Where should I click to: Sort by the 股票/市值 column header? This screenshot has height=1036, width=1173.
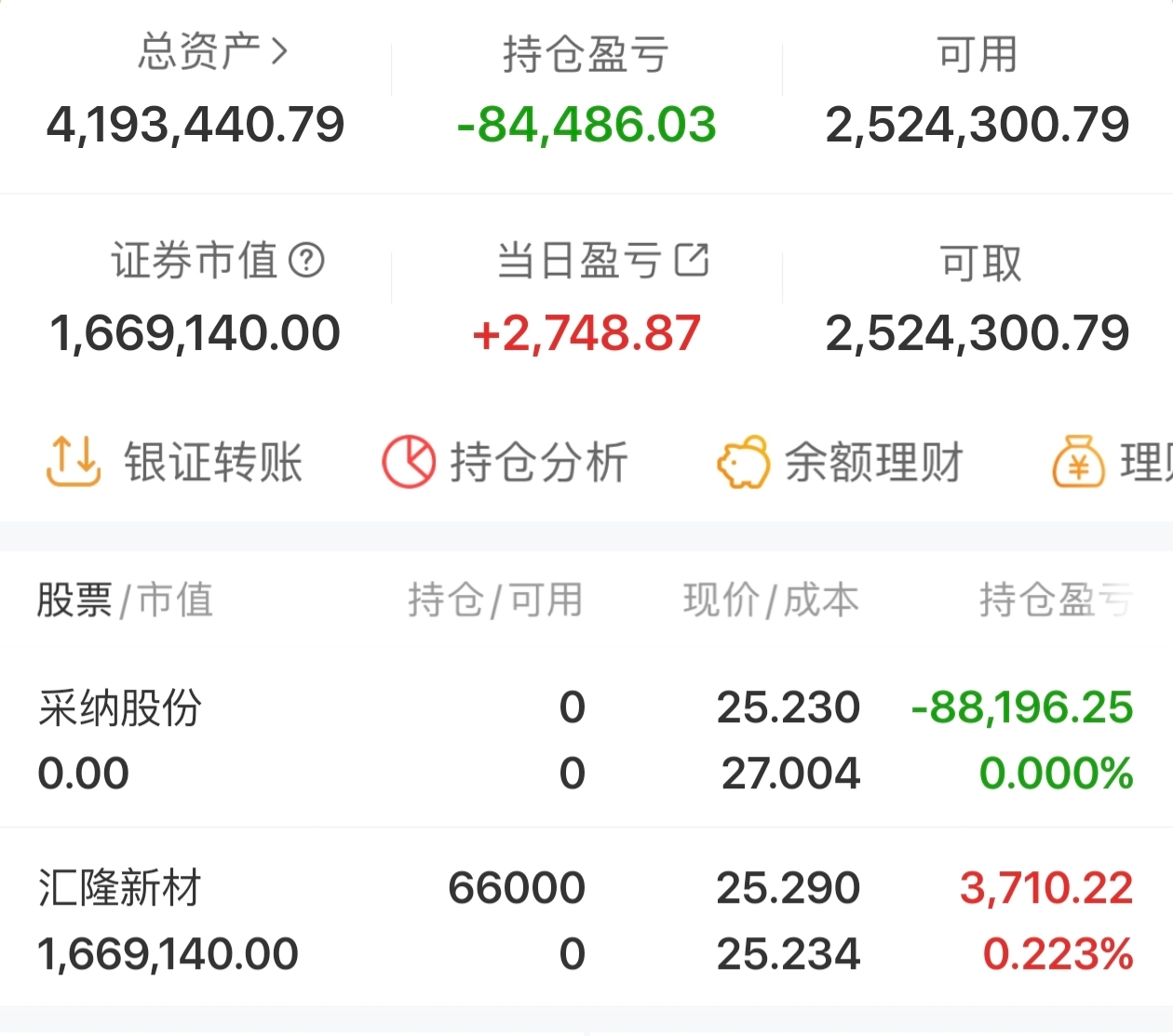[125, 600]
